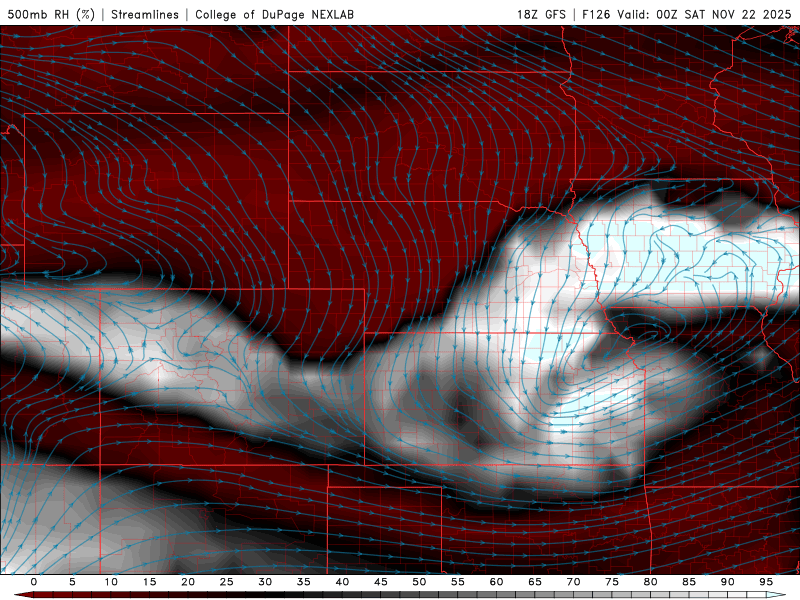Click the "40" label on the color scale
The height and width of the screenshot is (600, 800).
tap(342, 582)
